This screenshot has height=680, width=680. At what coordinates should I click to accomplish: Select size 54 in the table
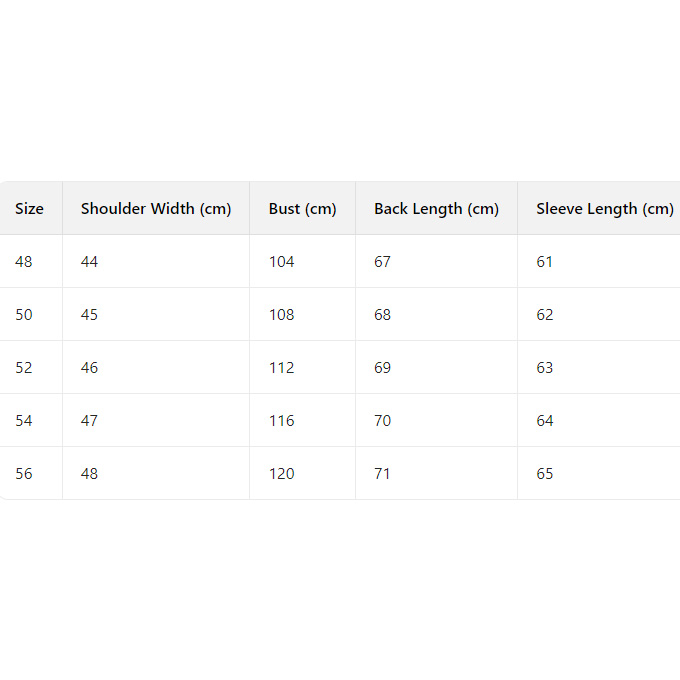pyautogui.click(x=24, y=421)
